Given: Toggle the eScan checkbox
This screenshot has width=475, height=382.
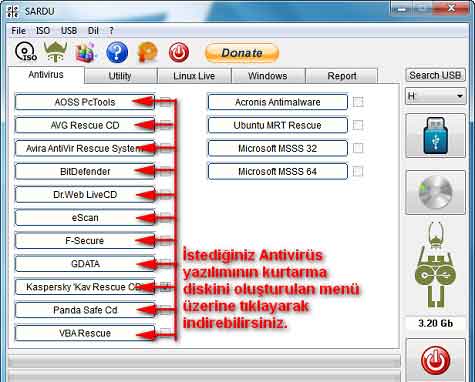Looking at the screenshot, I should click(165, 218).
